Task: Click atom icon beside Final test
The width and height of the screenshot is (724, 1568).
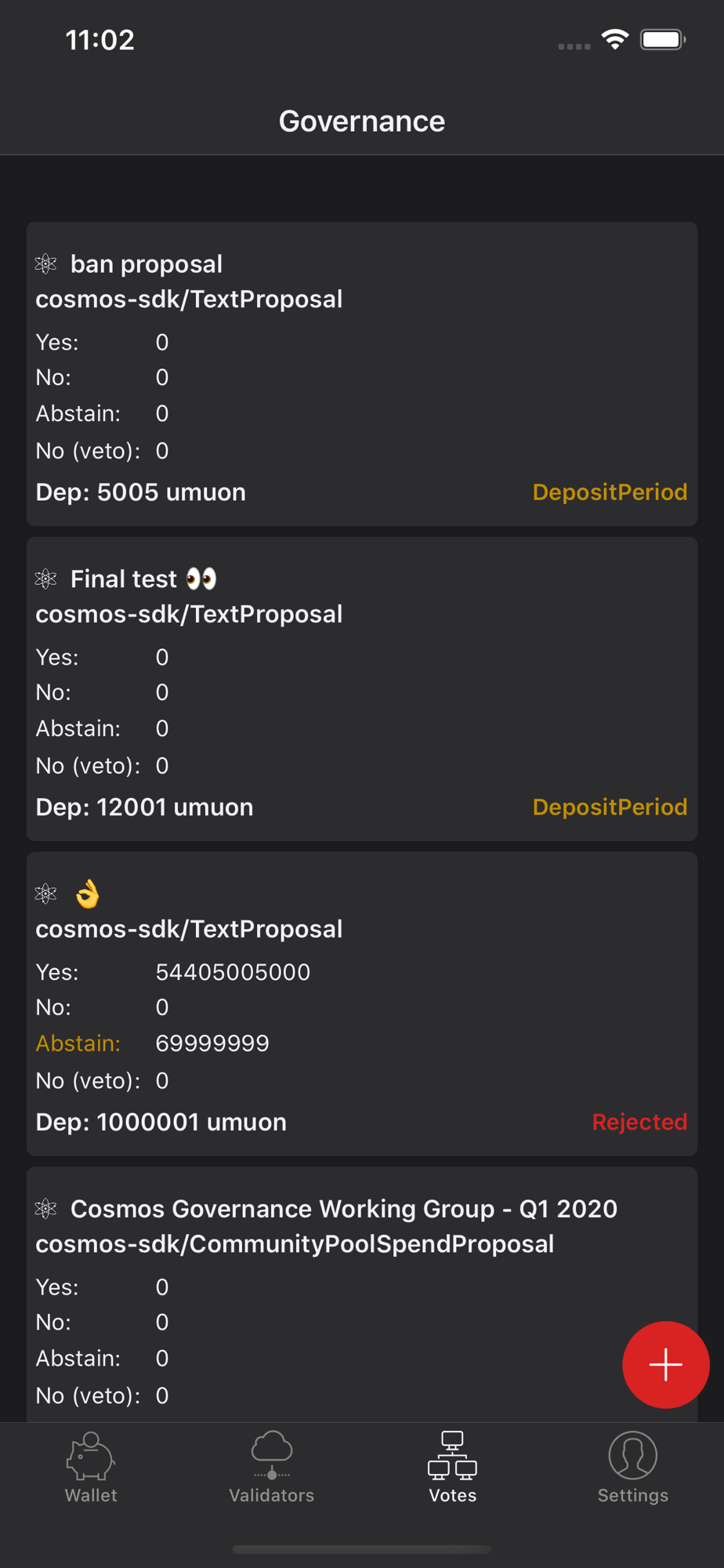Action: [46, 579]
